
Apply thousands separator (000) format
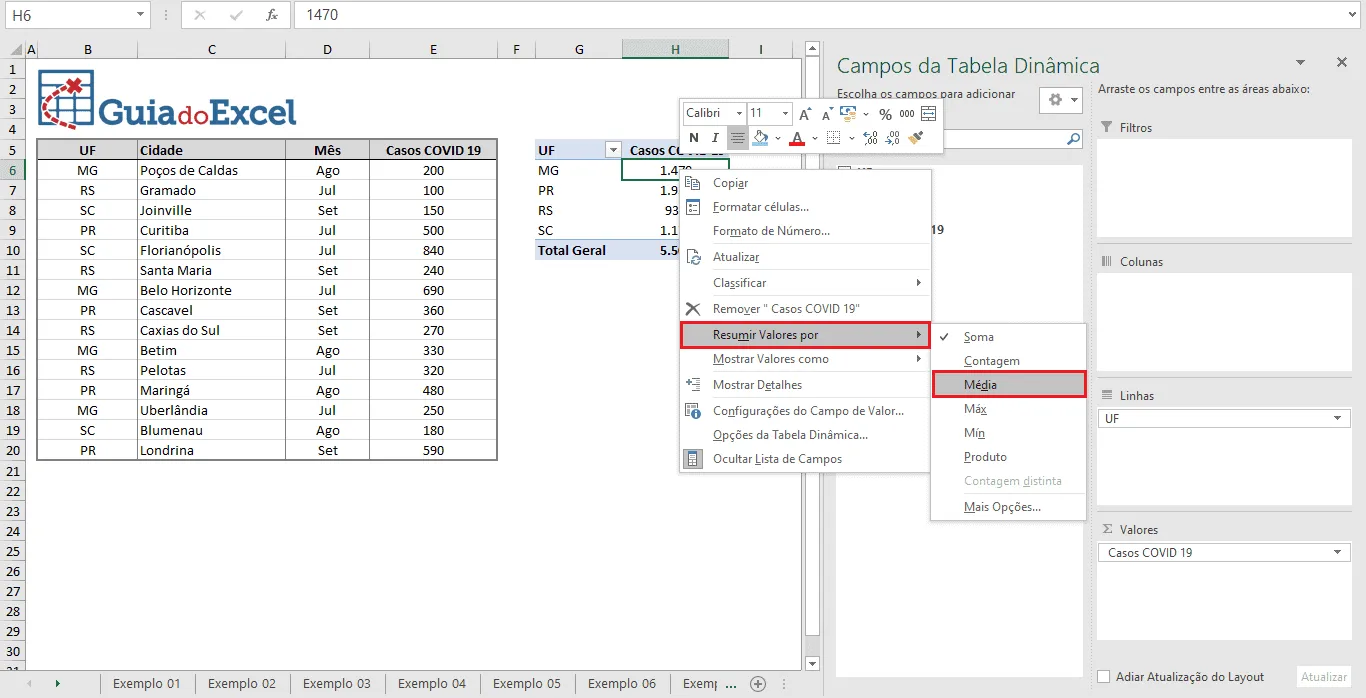pyautogui.click(x=907, y=114)
